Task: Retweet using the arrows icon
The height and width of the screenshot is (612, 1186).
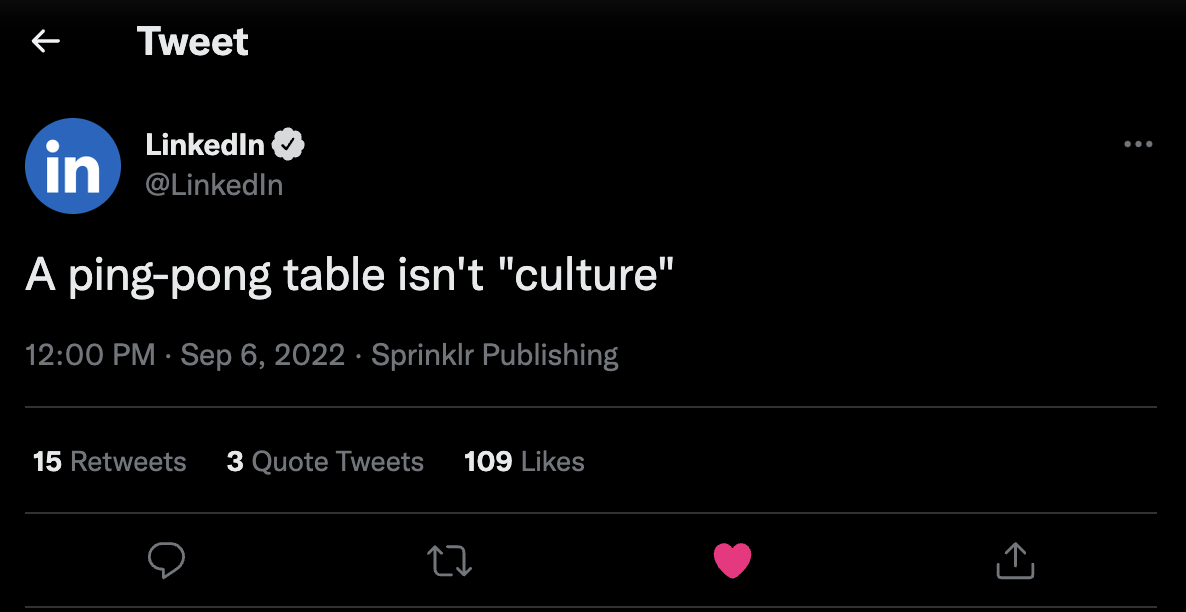Action: coord(449,560)
